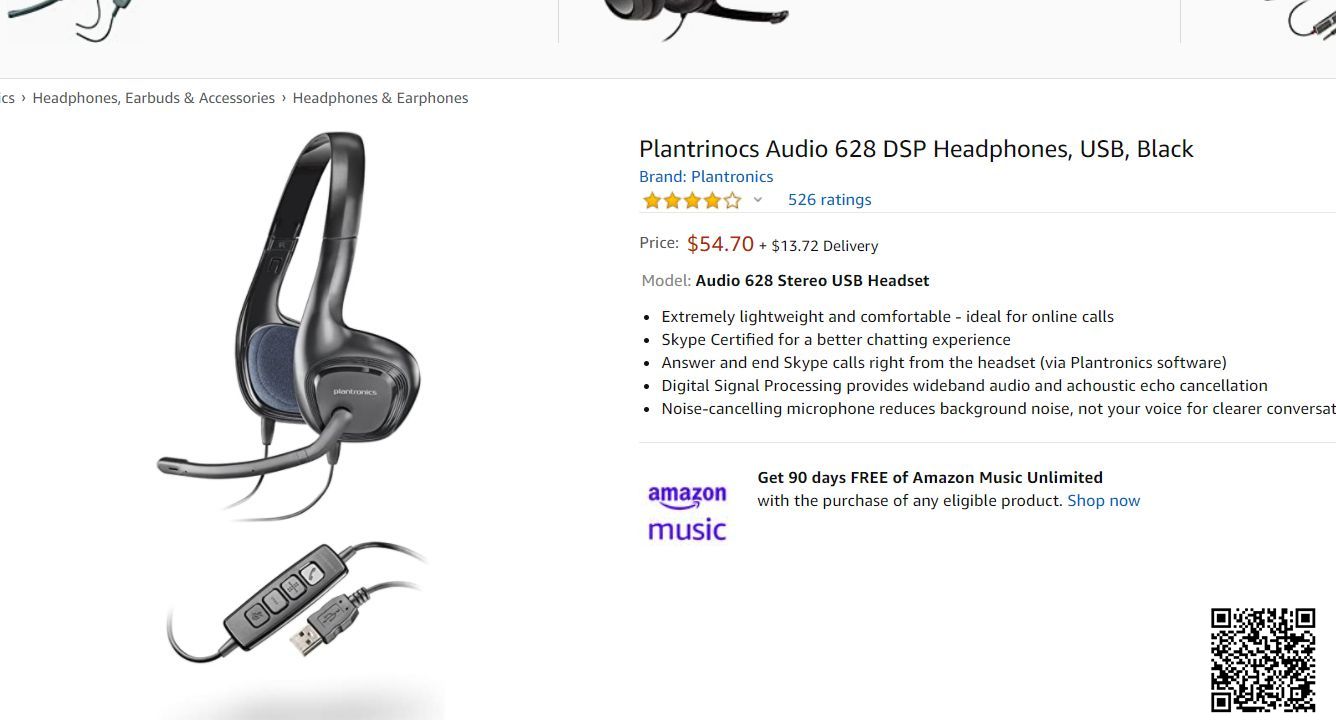
Task: Click the Shop now link
Action: (x=1103, y=501)
